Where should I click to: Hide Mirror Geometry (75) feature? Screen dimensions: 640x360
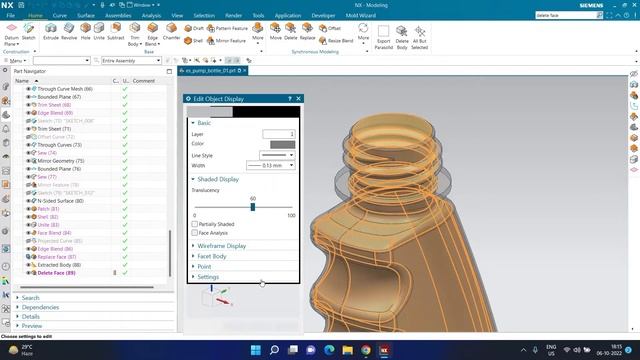click(28, 161)
